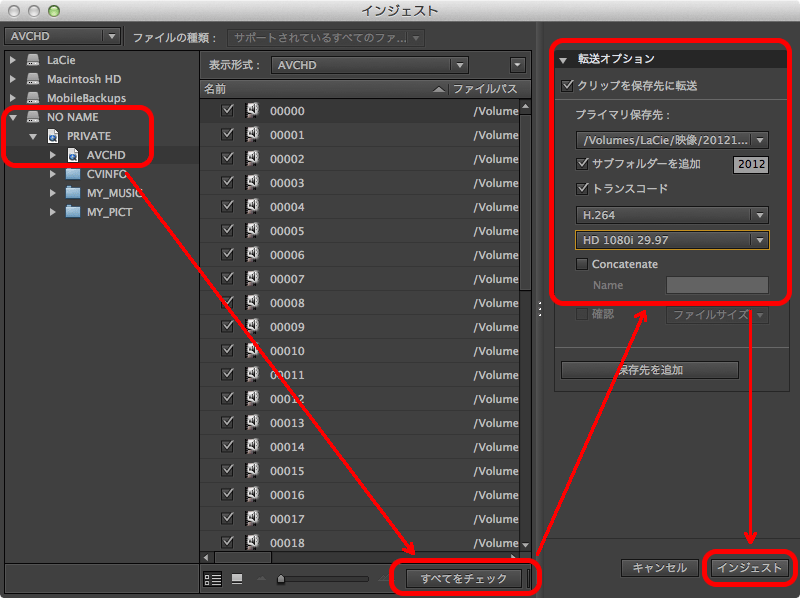
Task: Switch to thumbnail view icon
Action: [237, 578]
